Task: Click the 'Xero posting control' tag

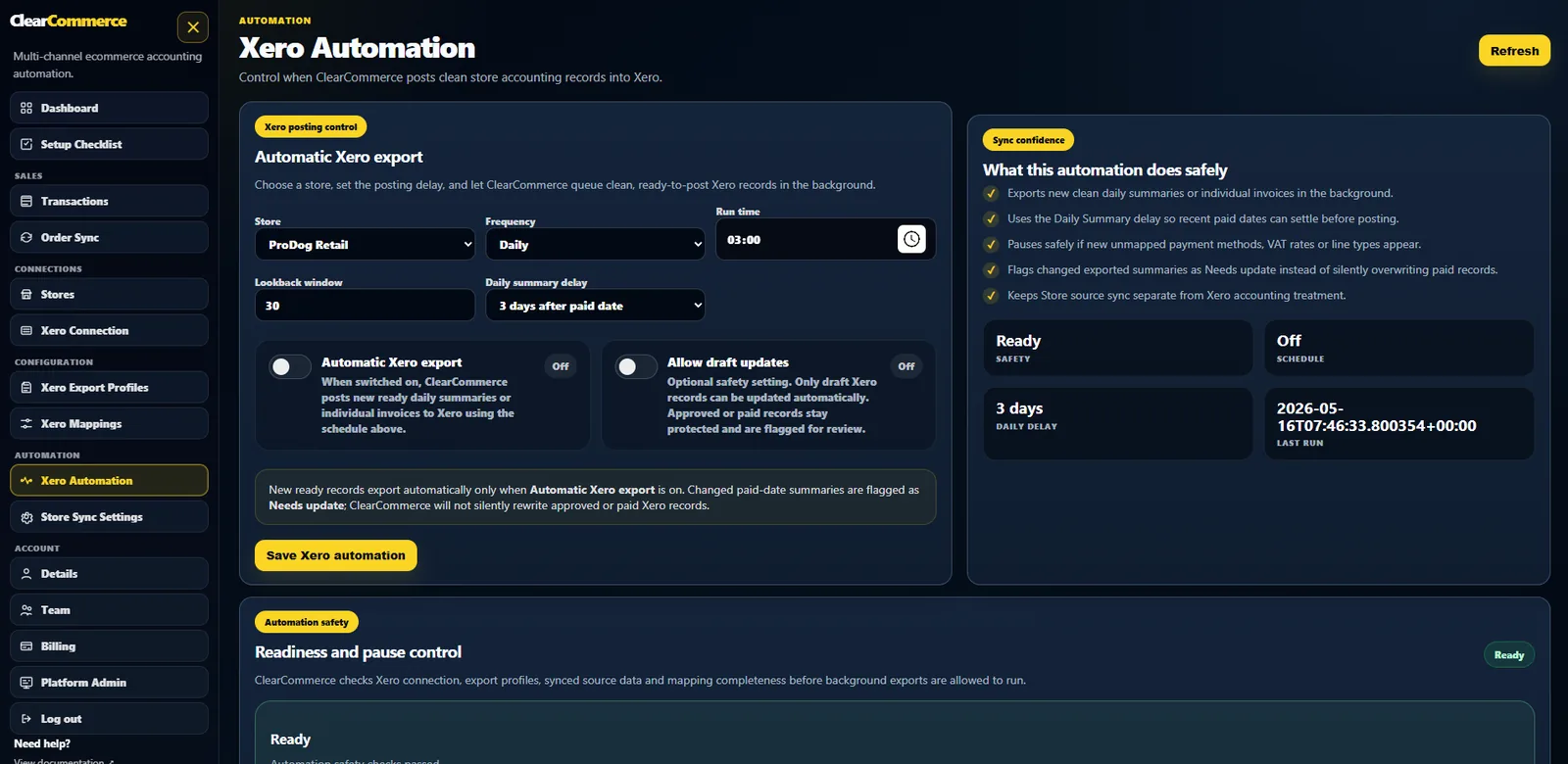Action: [311, 126]
